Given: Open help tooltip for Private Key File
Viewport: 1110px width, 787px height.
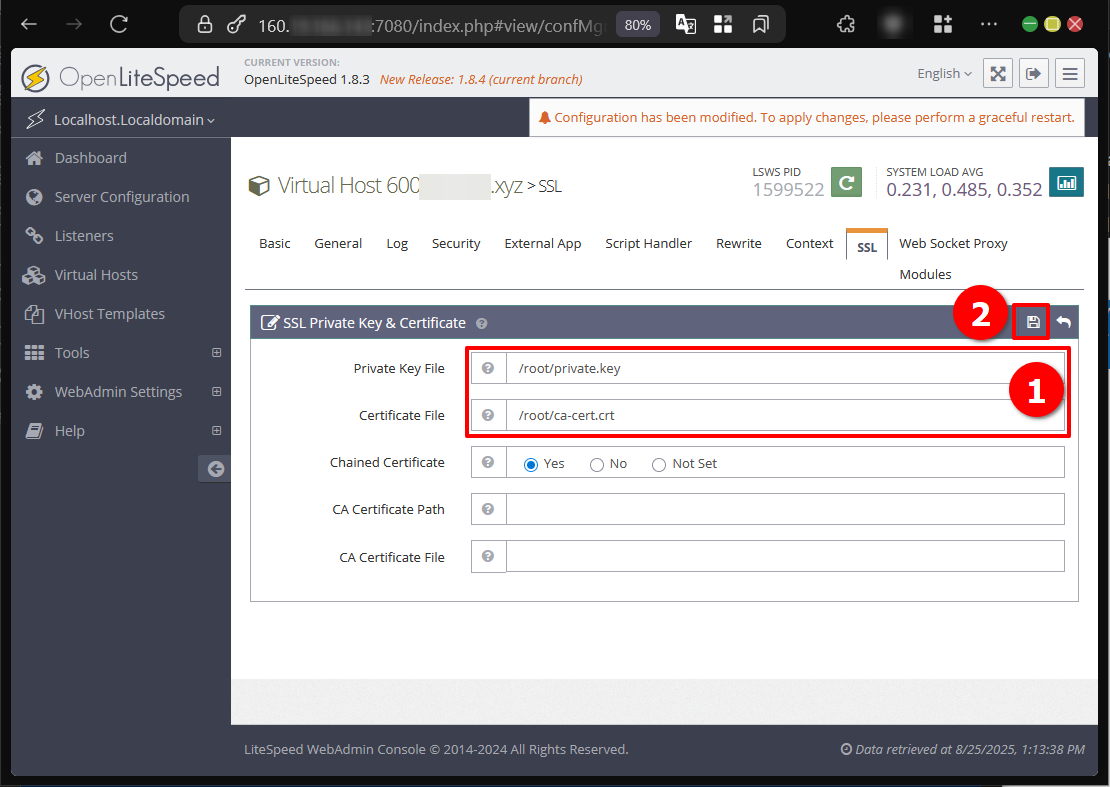Looking at the screenshot, I should point(488,368).
